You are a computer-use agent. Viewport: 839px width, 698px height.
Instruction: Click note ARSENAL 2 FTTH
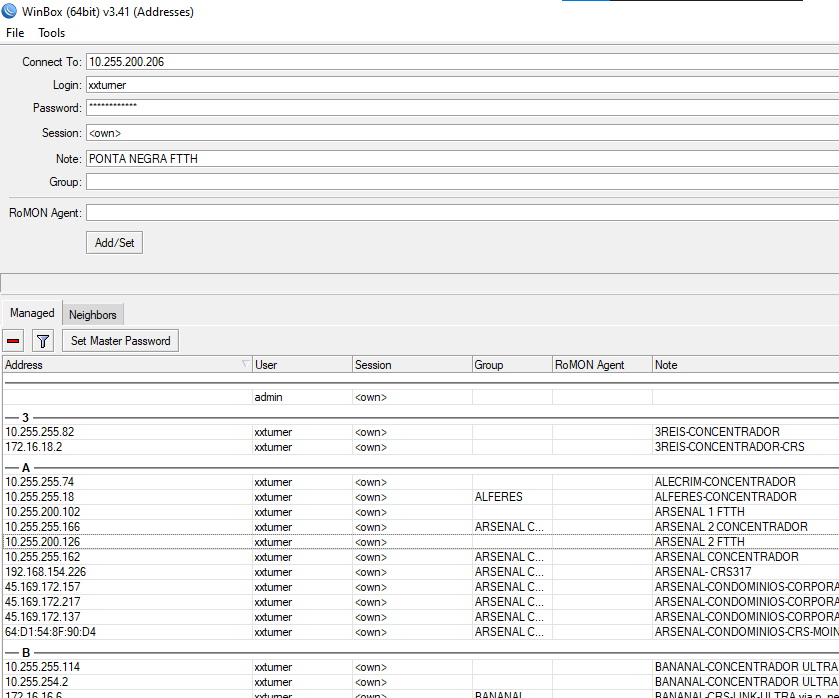point(700,542)
